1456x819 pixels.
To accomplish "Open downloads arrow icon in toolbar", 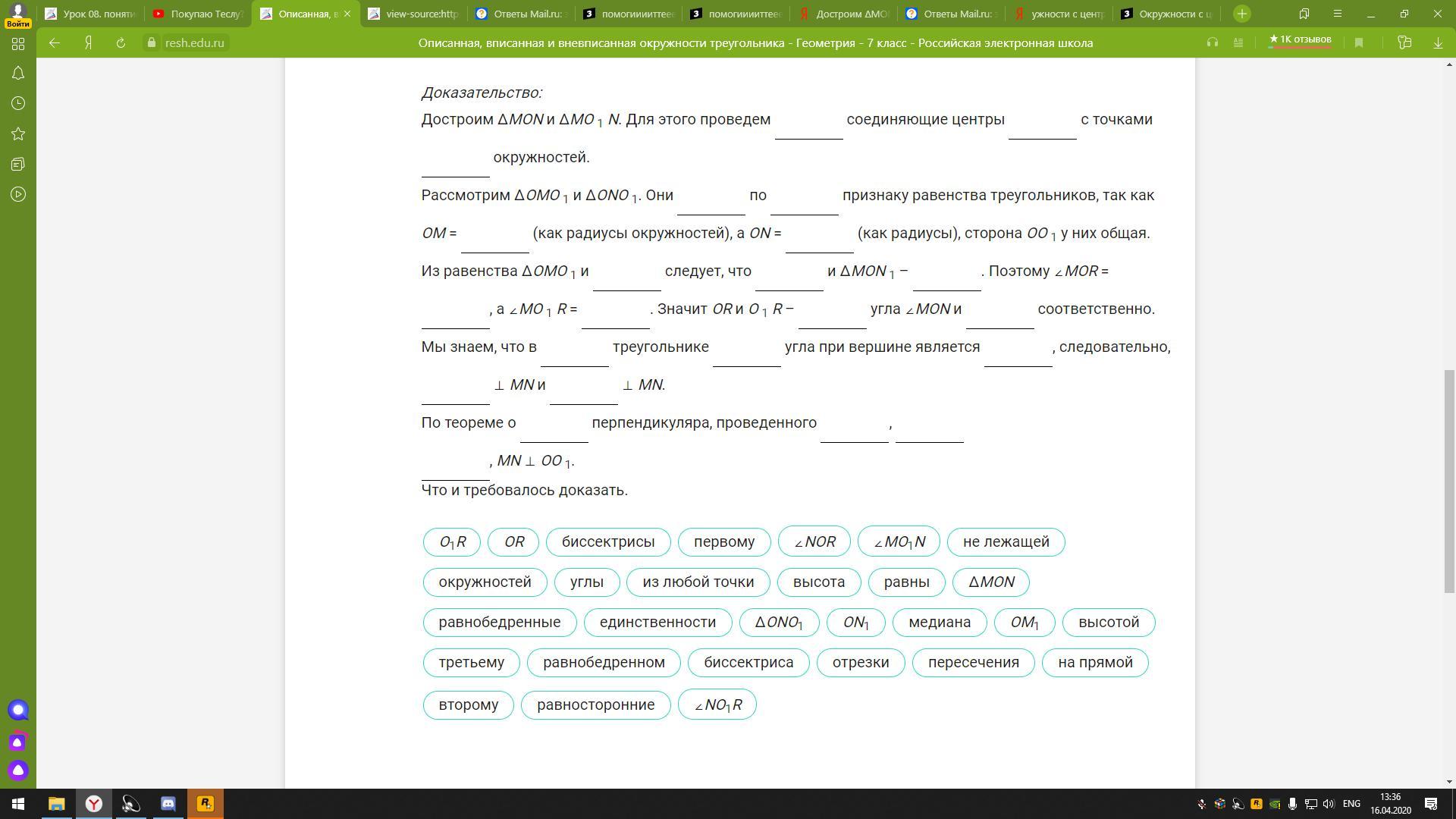I will click(x=1438, y=43).
